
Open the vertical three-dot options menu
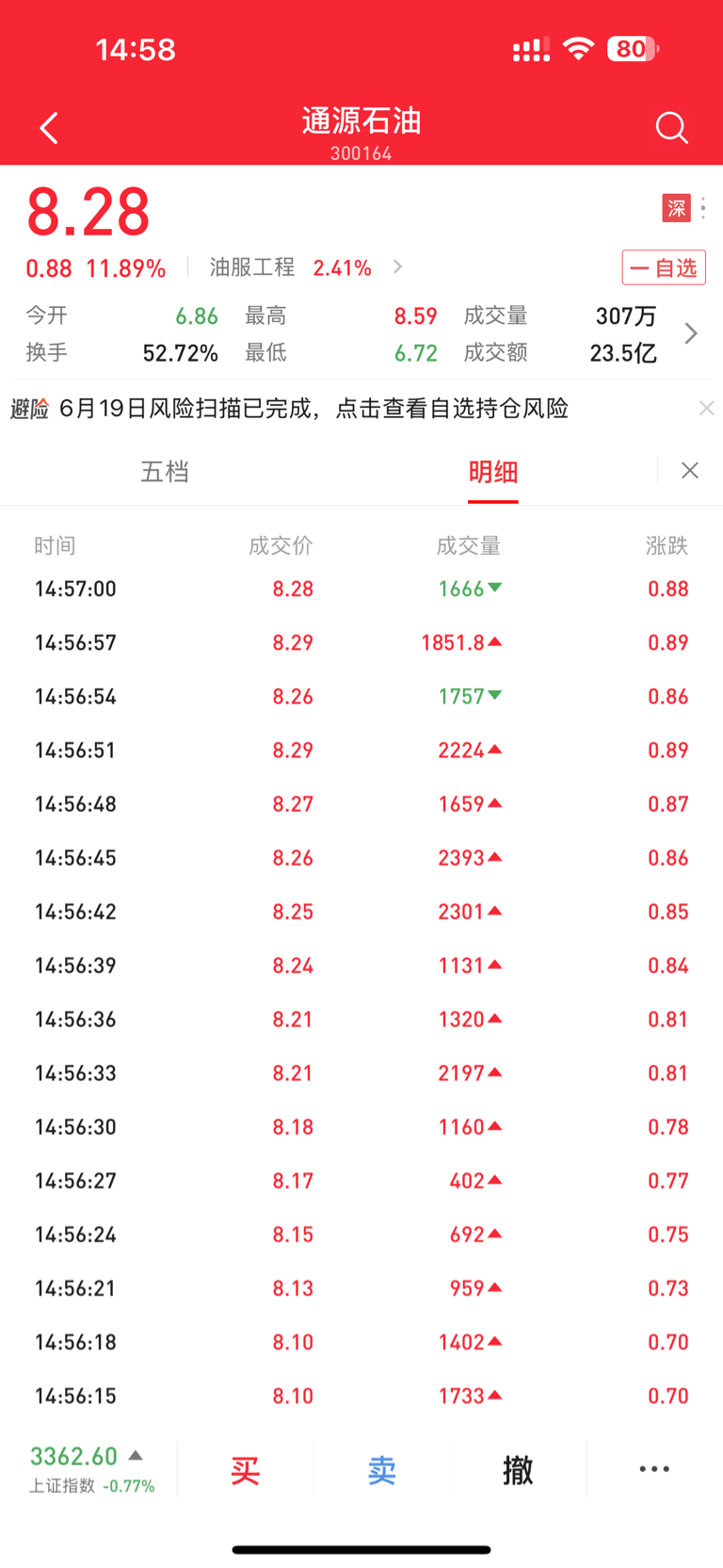(x=703, y=208)
